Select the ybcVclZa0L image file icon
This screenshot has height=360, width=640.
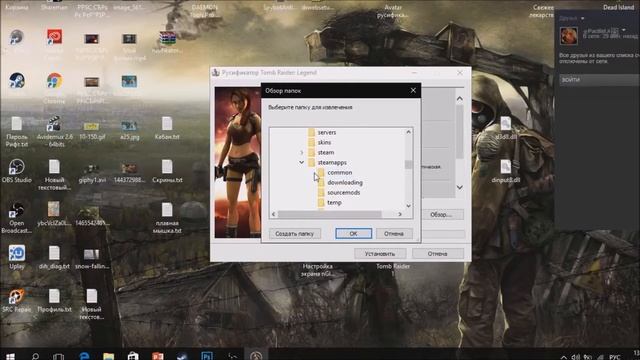(x=53, y=209)
